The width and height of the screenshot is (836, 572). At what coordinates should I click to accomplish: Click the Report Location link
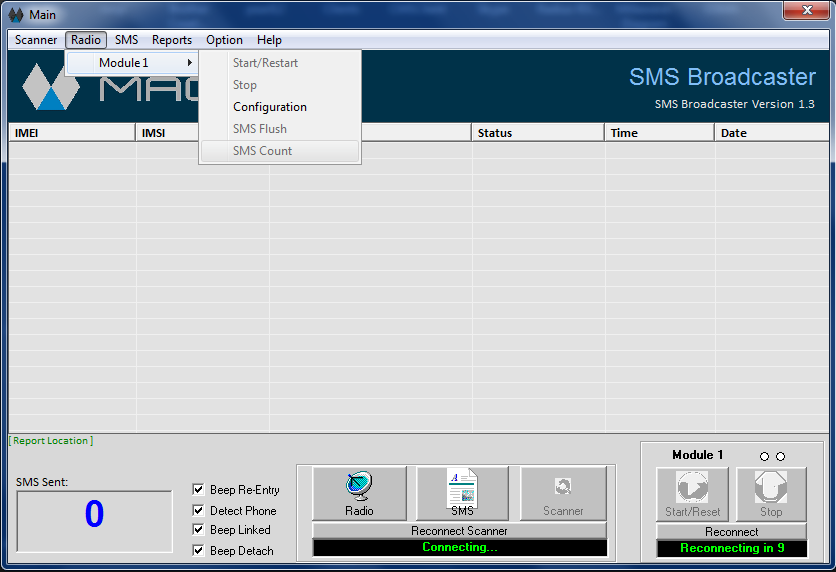pyautogui.click(x=51, y=440)
